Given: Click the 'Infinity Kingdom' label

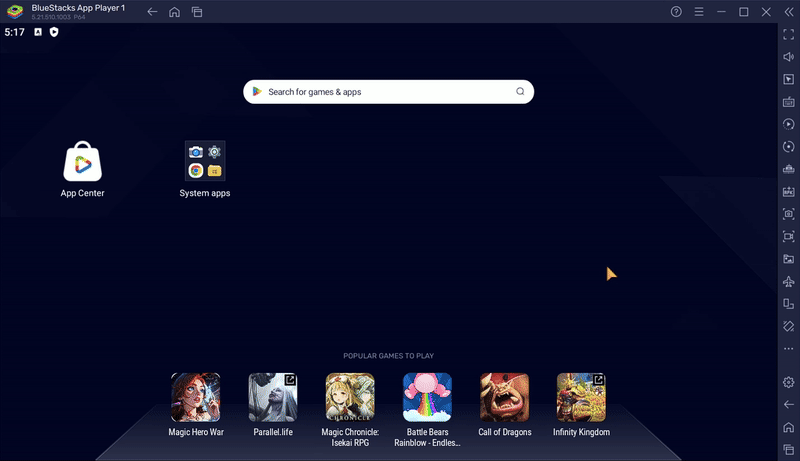Looking at the screenshot, I should [x=582, y=432].
